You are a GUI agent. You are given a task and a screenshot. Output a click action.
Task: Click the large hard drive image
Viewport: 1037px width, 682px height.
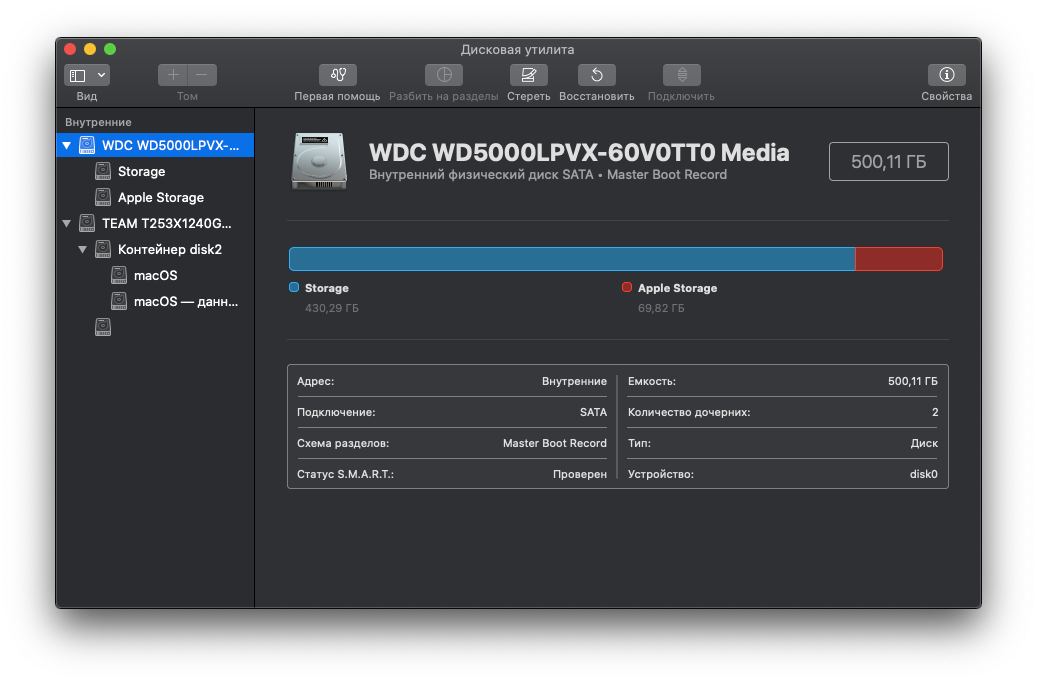[319, 161]
